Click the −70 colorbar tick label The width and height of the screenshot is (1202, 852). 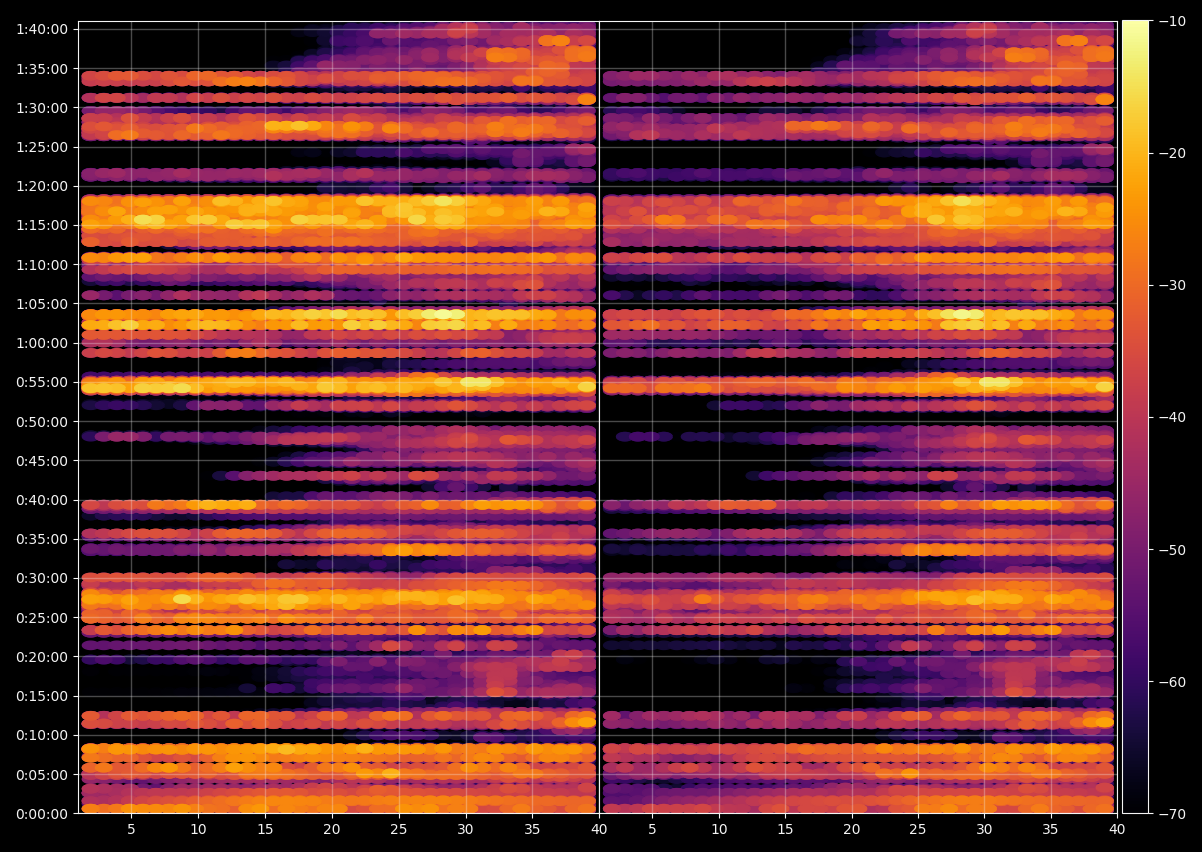(1172, 814)
